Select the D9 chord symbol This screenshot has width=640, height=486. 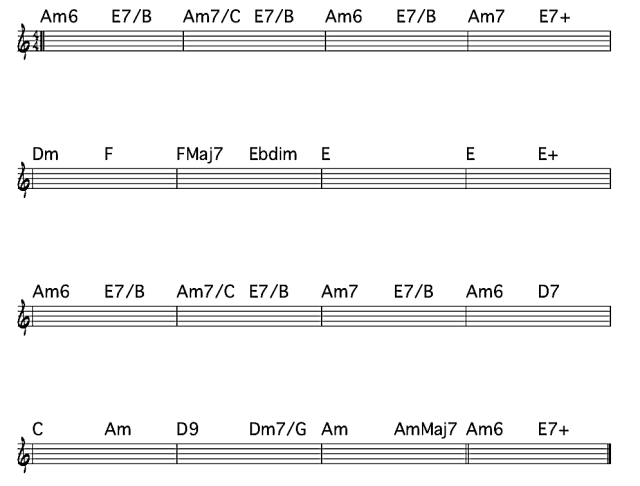187,430
